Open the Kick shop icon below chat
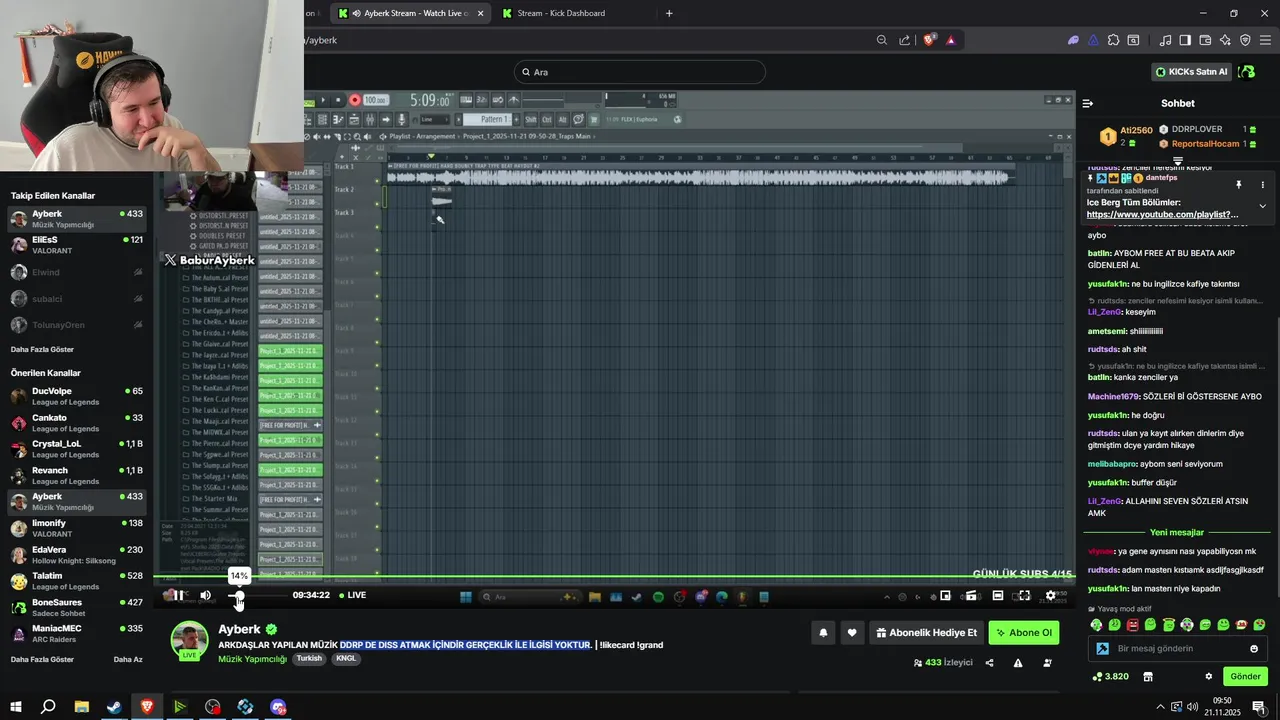The height and width of the screenshot is (720, 1280). tap(1148, 676)
